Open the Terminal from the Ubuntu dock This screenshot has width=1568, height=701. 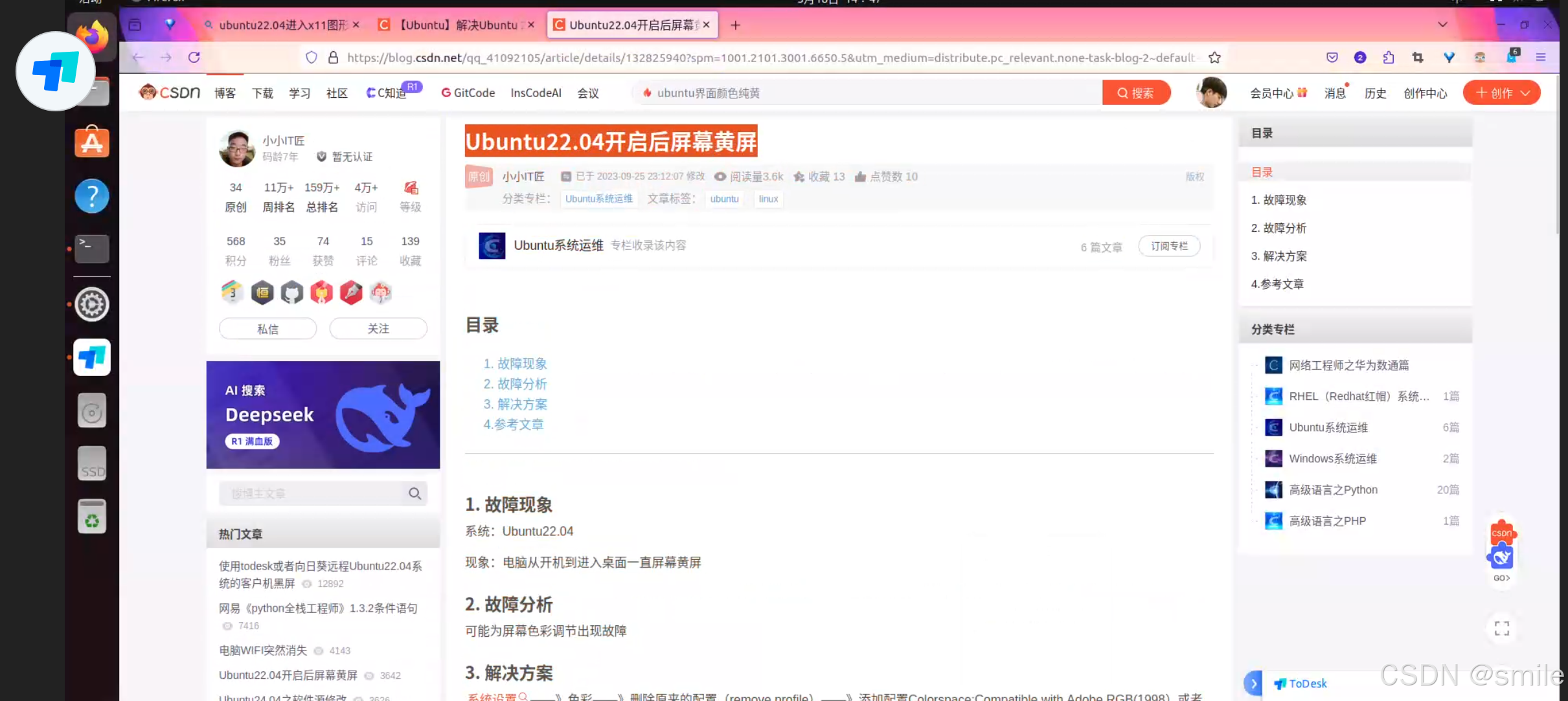[x=92, y=249]
